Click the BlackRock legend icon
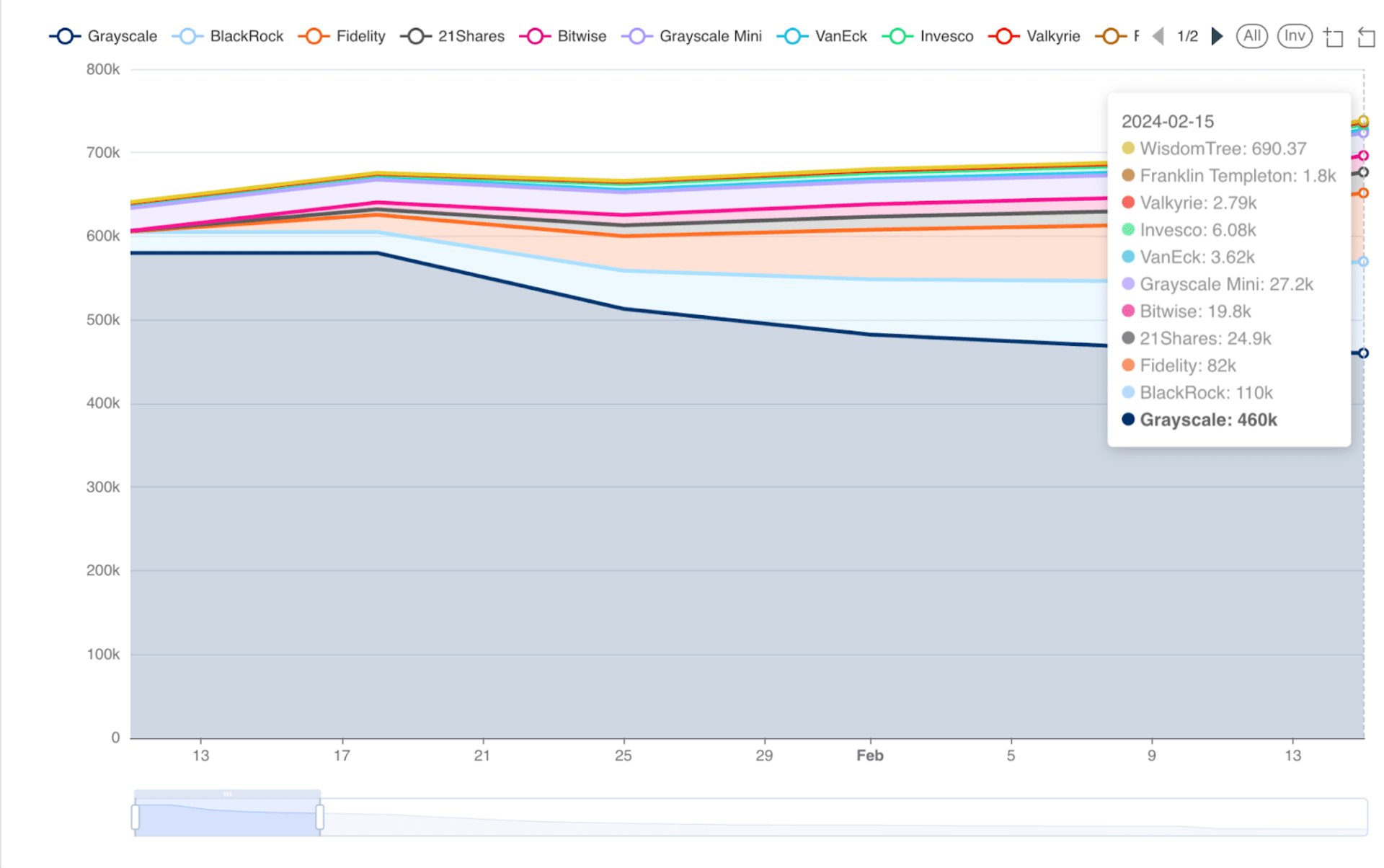The height and width of the screenshot is (868, 1384). tap(189, 37)
